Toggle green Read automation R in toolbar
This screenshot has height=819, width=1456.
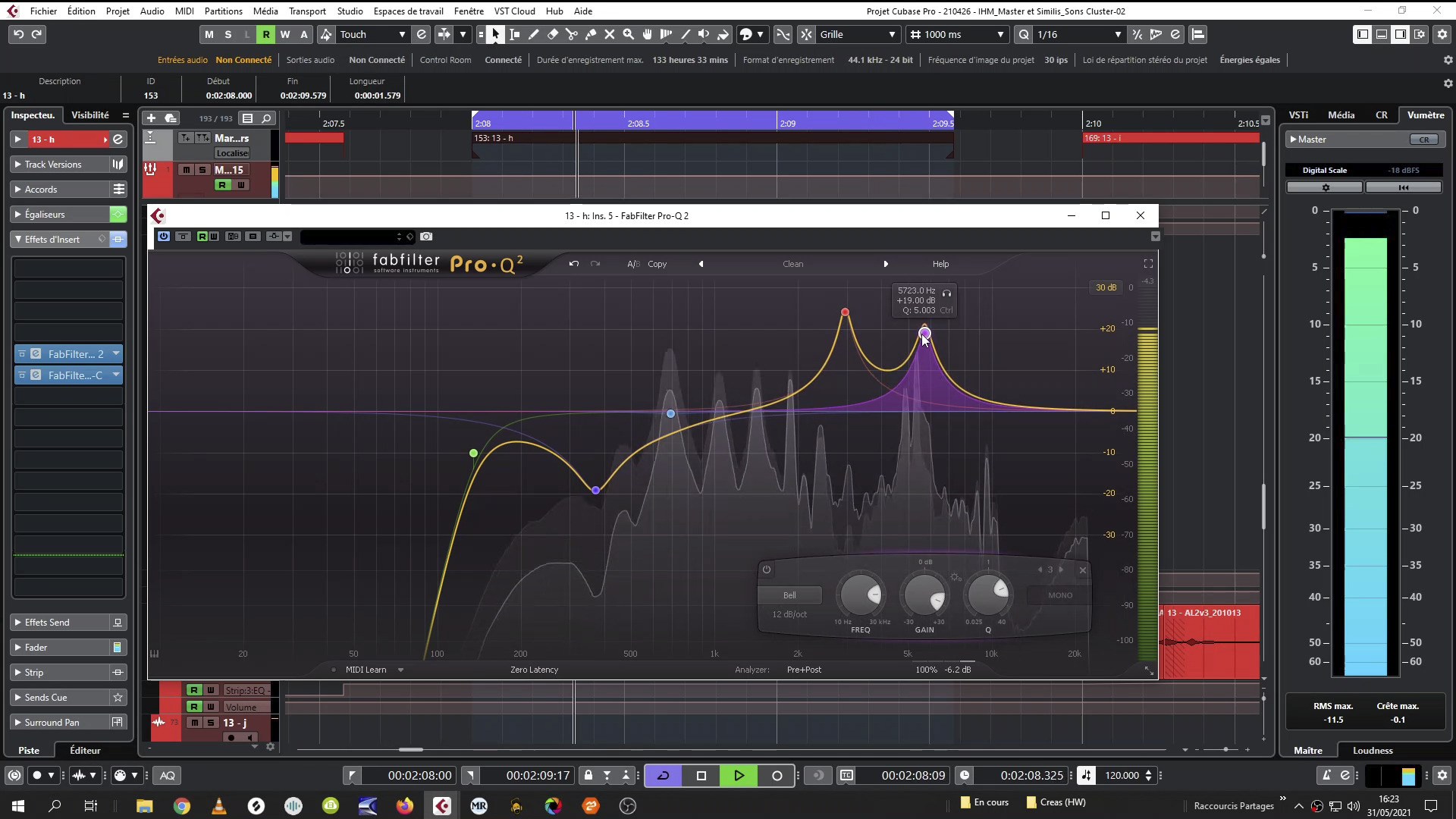point(266,34)
